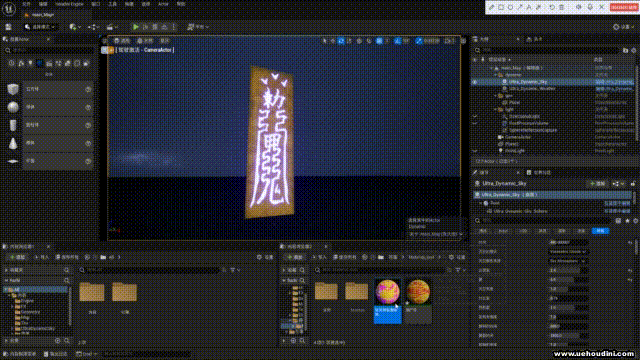Pick the Cone shape in Place Actors
The image size is (640, 360).
50,143
